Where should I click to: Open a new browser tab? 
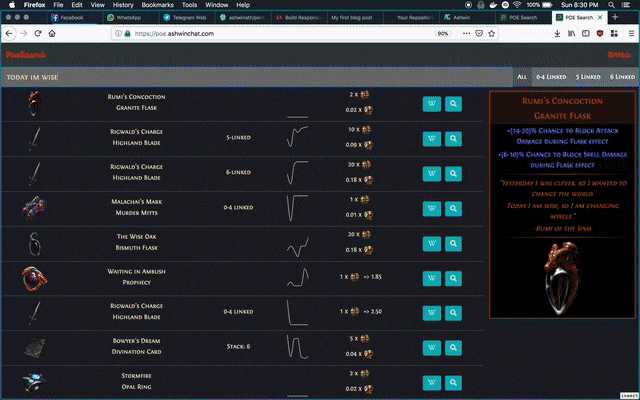[x=615, y=17]
